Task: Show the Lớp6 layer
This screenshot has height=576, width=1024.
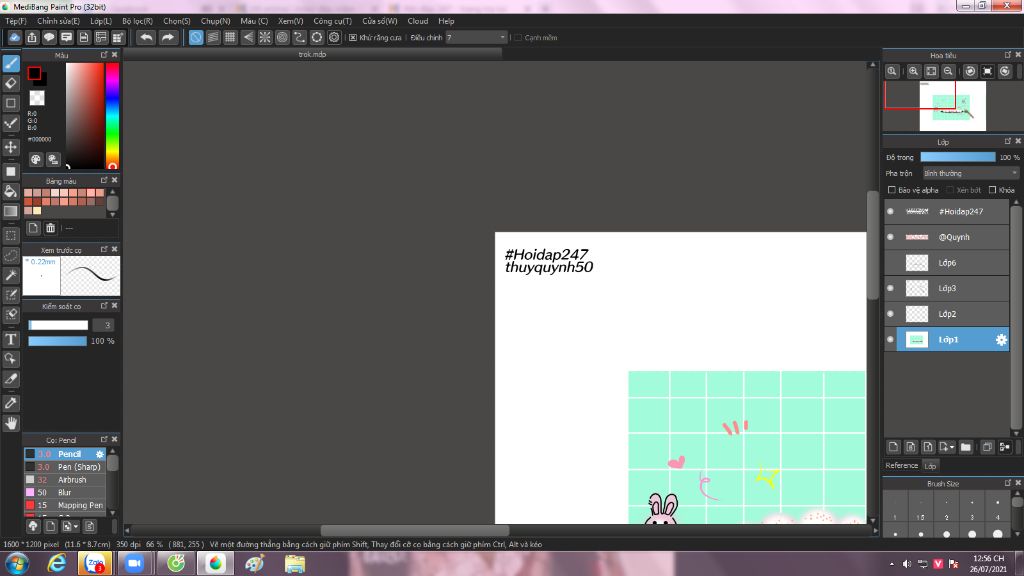Action: 890,263
